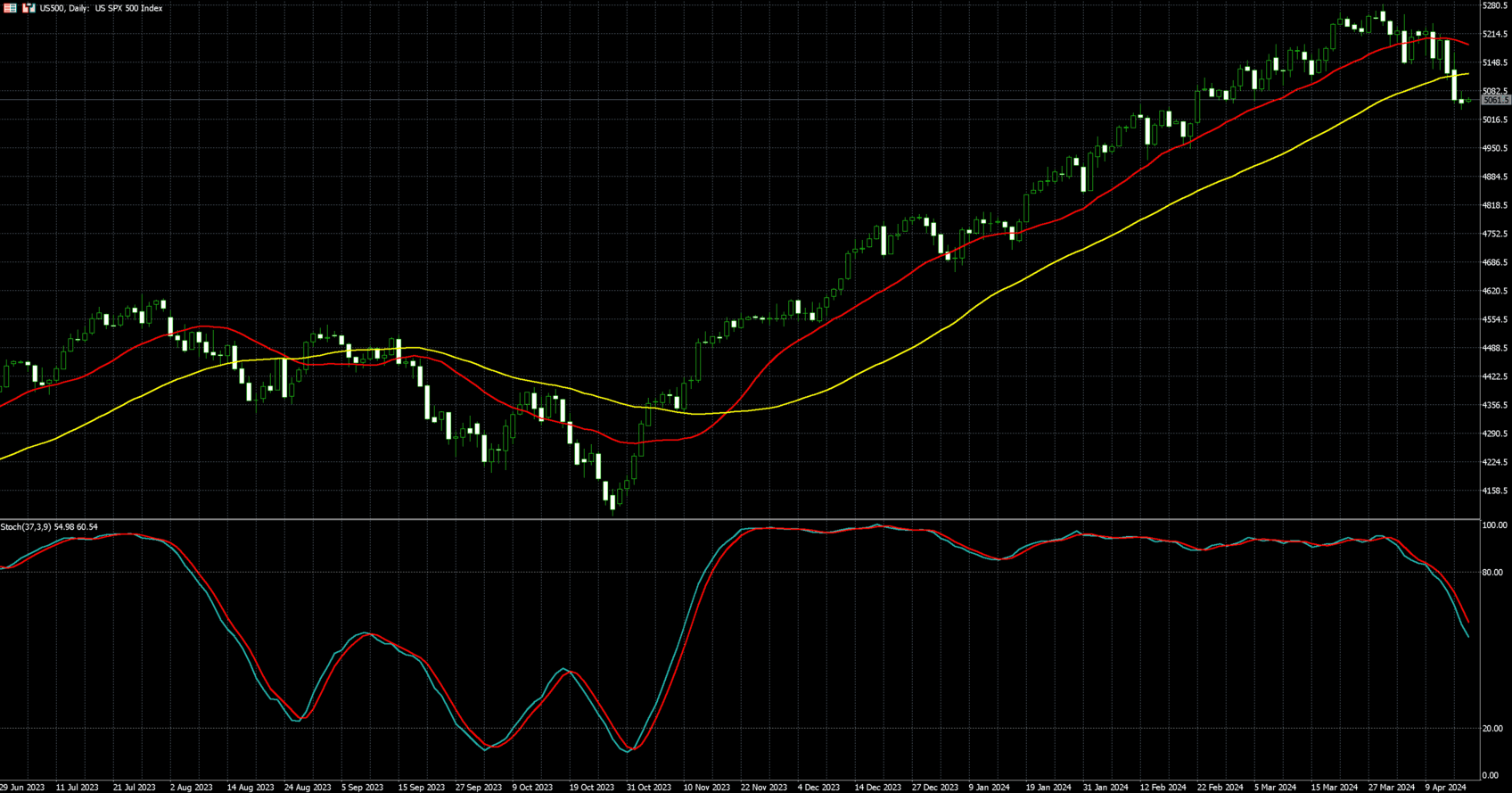Viewport: 1512px width, 793px height.
Task: Click the 0.00 level on Stoch scale
Action: point(1490,775)
